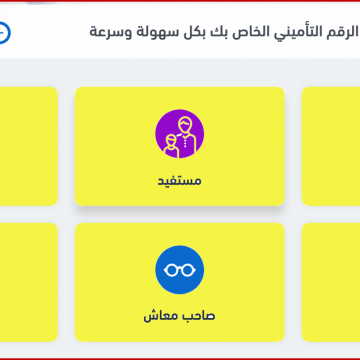Open the مستفيد yellow card
Screen dimensions: 360x360
point(180,146)
